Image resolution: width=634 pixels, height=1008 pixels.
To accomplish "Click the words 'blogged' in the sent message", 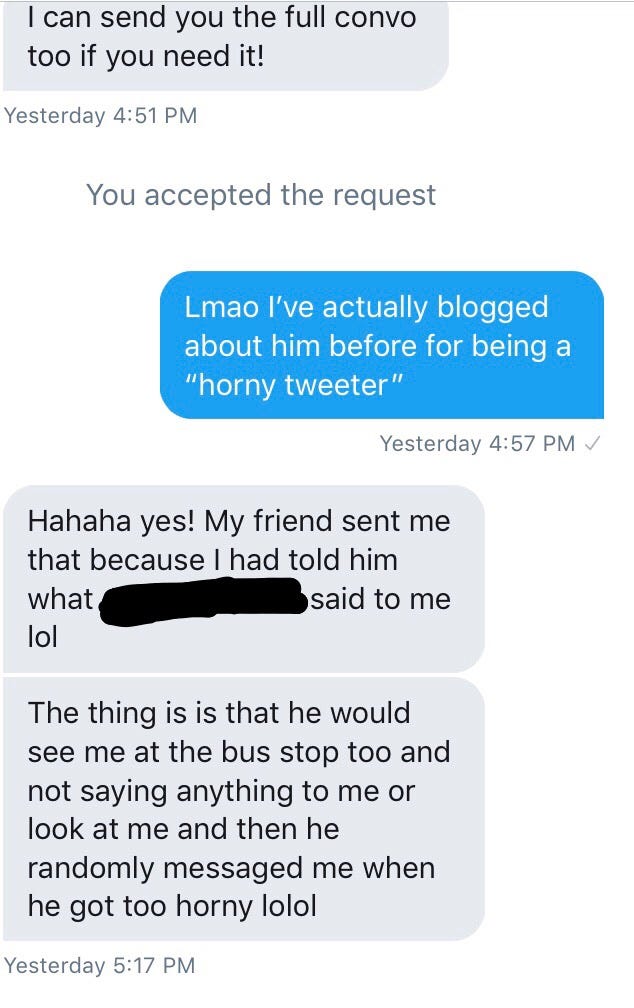I will coord(493,309).
